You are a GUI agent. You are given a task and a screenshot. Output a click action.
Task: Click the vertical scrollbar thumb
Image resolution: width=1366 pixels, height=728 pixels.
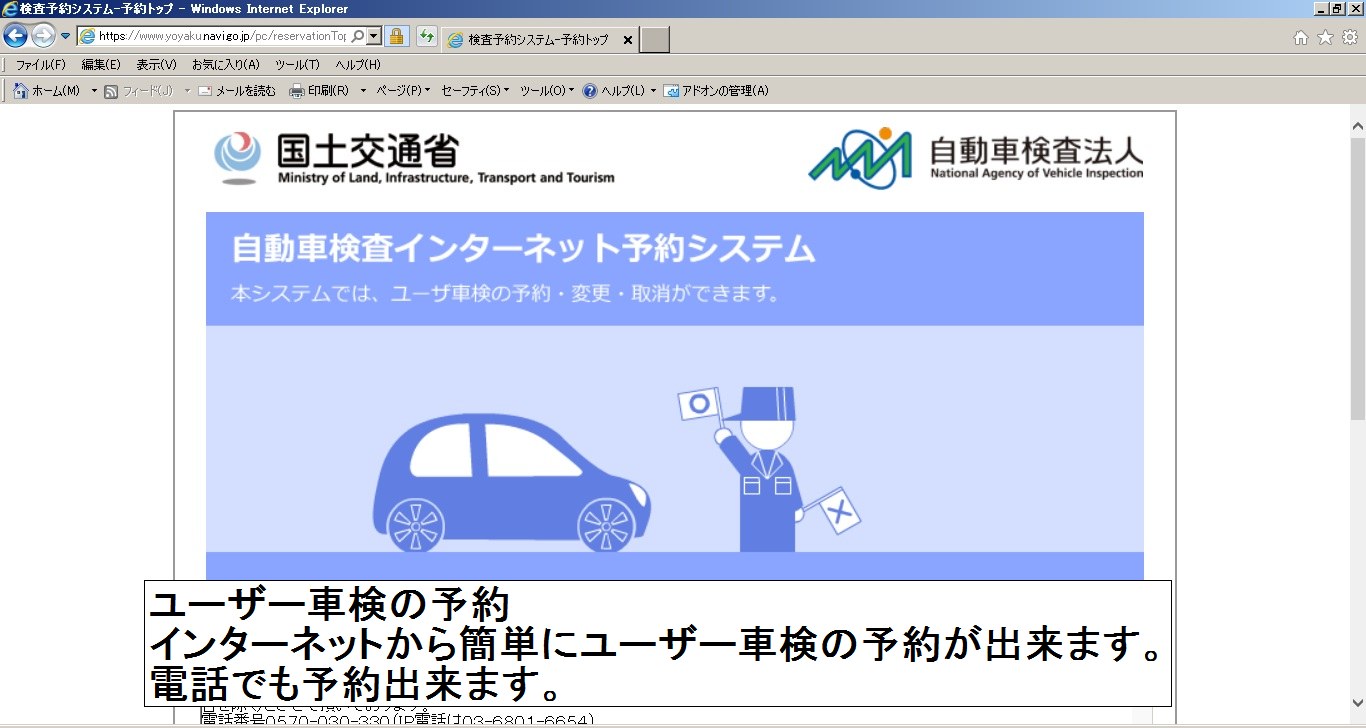1357,278
